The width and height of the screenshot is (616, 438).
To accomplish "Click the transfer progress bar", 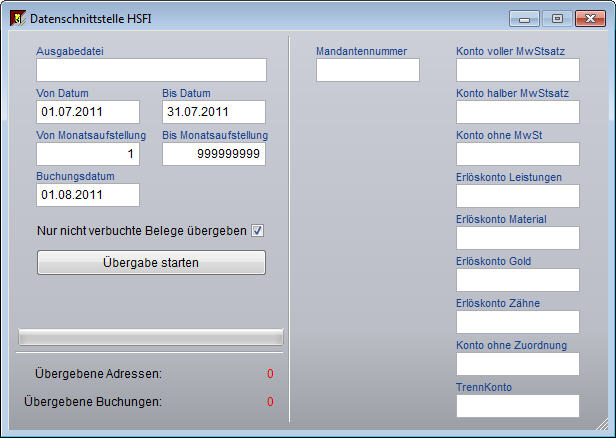I will click(x=151, y=336).
